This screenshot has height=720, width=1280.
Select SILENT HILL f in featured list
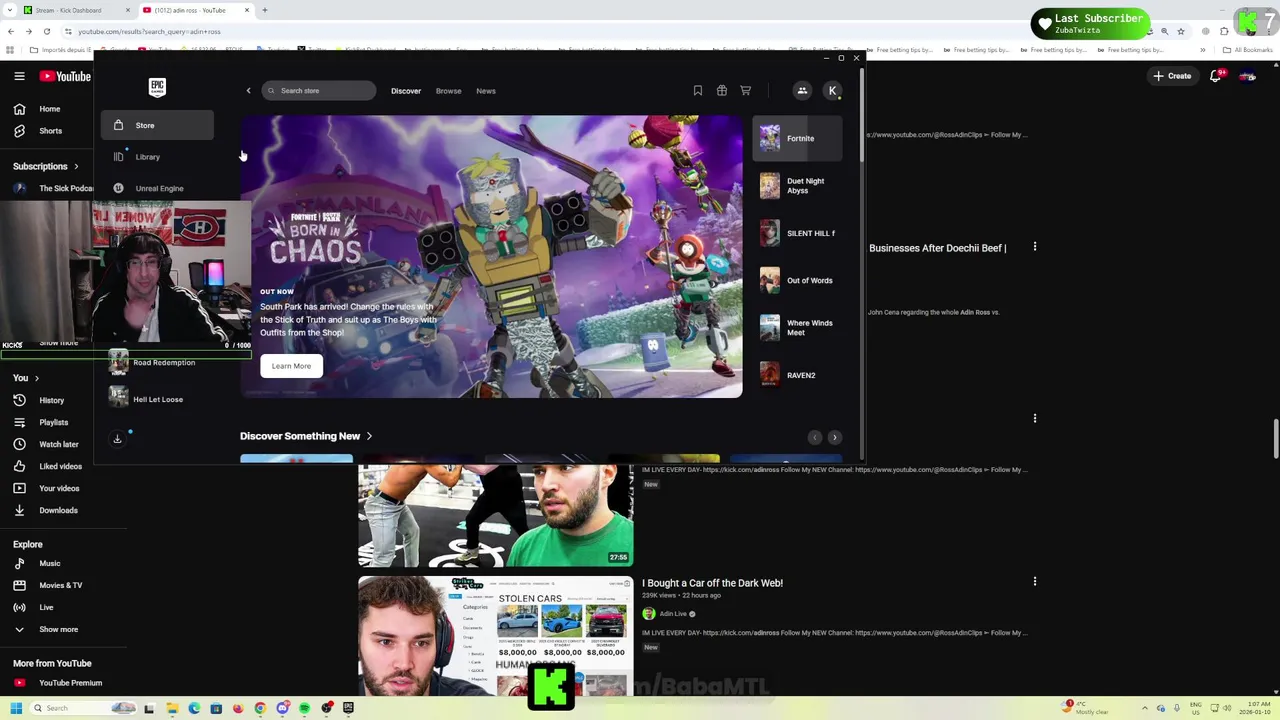[x=797, y=233]
